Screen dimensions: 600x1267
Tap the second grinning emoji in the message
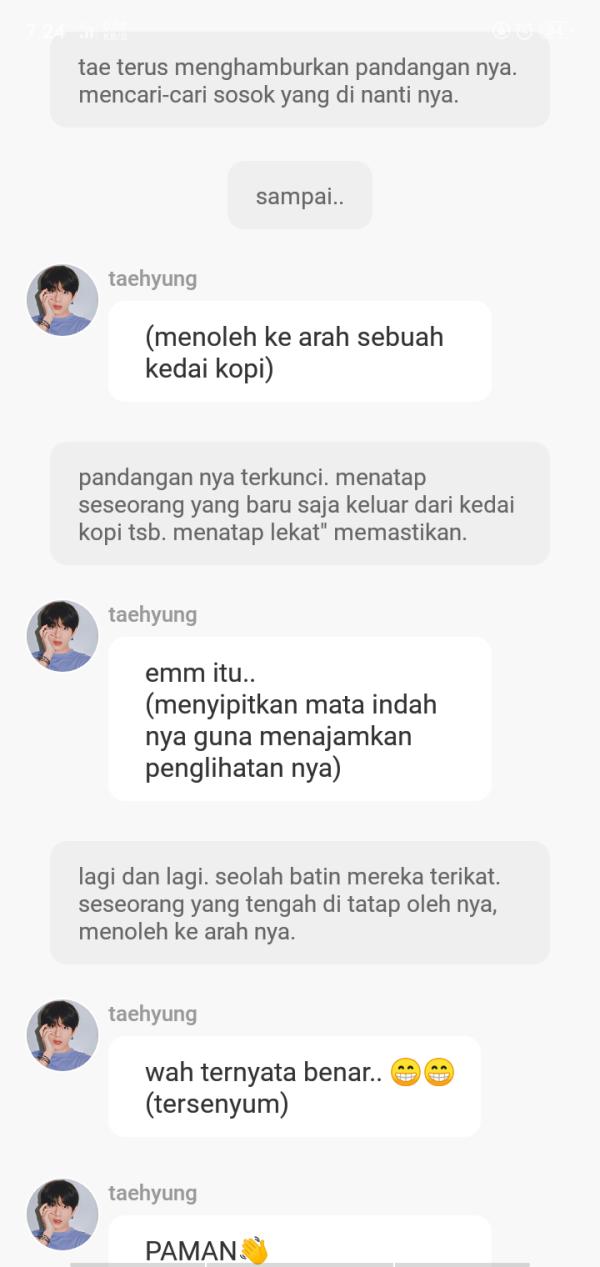click(439, 1073)
